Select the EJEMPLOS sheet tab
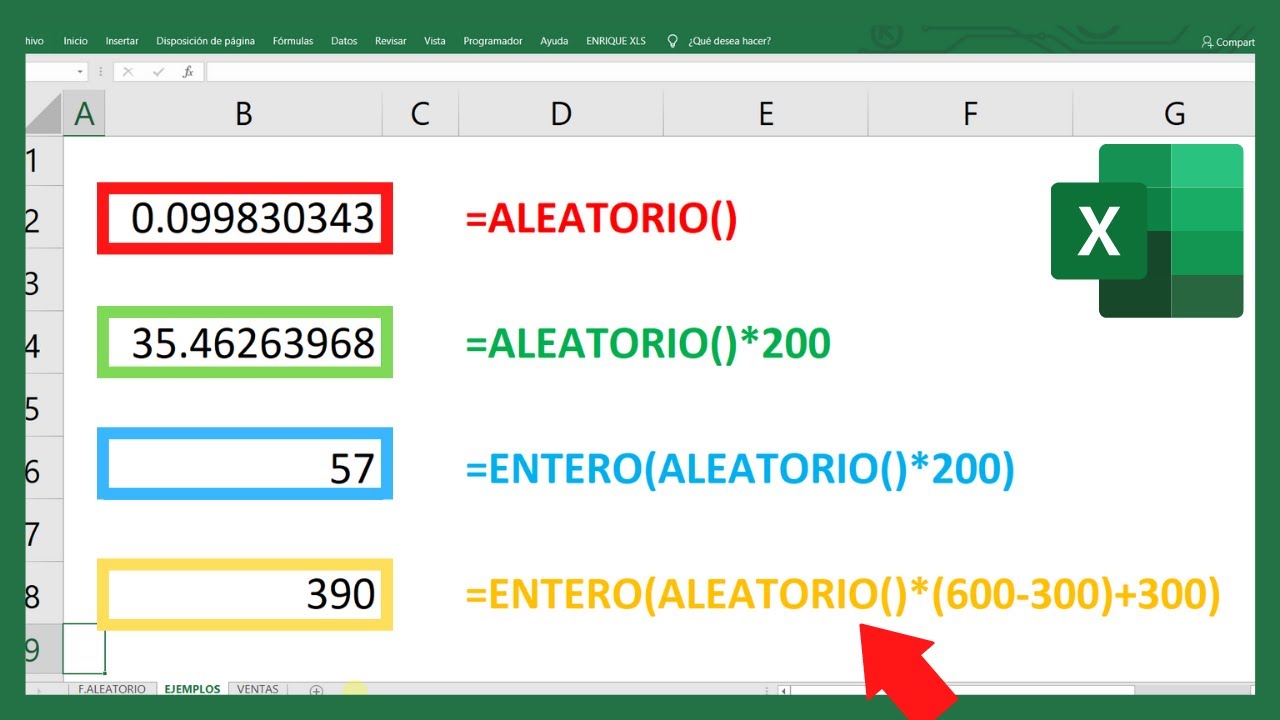Viewport: 1280px width, 720px height. (192, 690)
